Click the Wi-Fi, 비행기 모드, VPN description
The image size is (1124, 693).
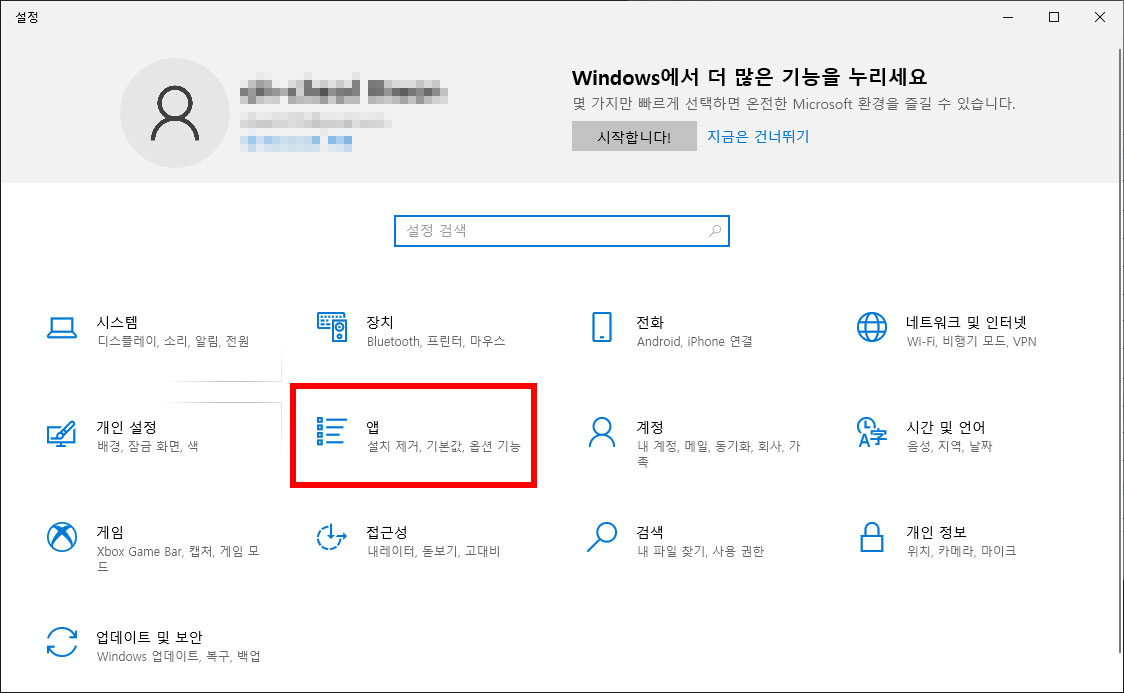[971, 341]
